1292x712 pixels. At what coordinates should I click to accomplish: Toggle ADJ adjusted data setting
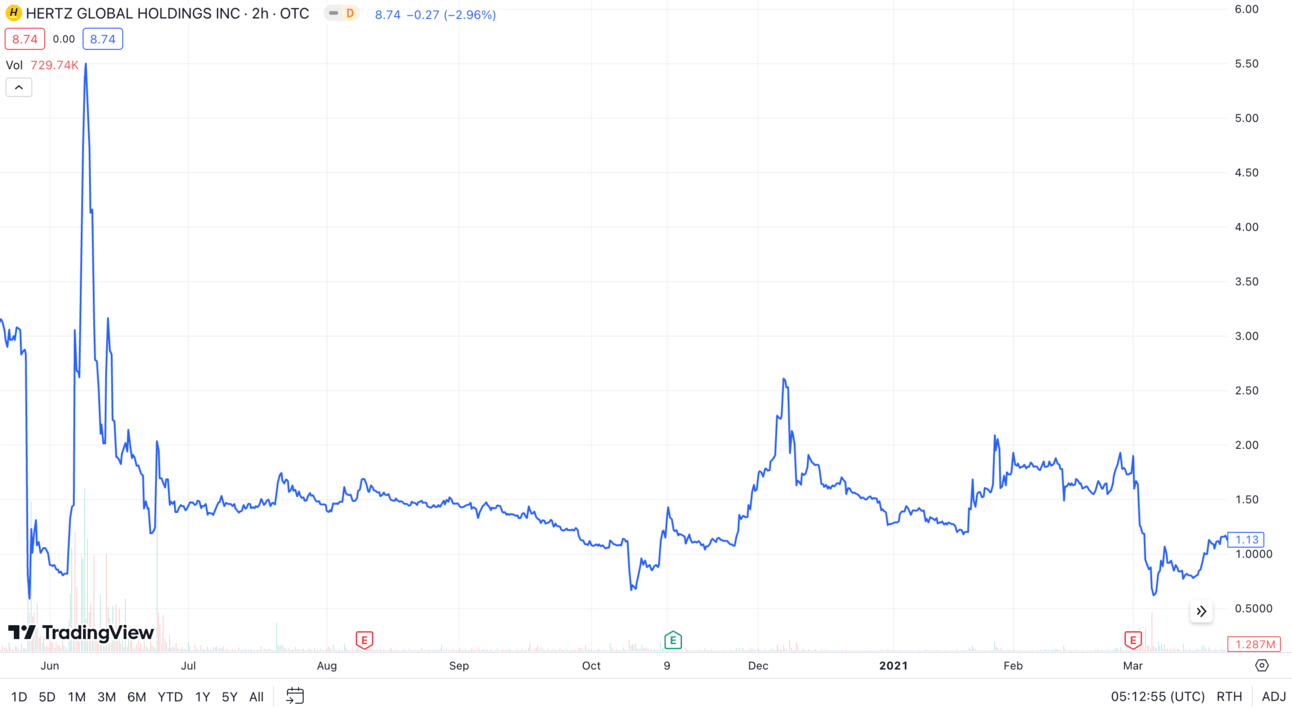pos(1273,697)
